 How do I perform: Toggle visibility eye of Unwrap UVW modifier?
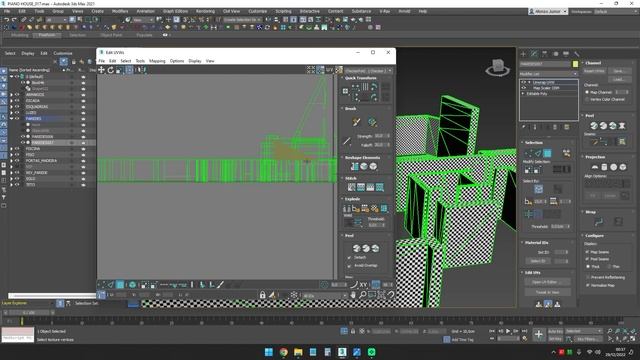[524, 82]
